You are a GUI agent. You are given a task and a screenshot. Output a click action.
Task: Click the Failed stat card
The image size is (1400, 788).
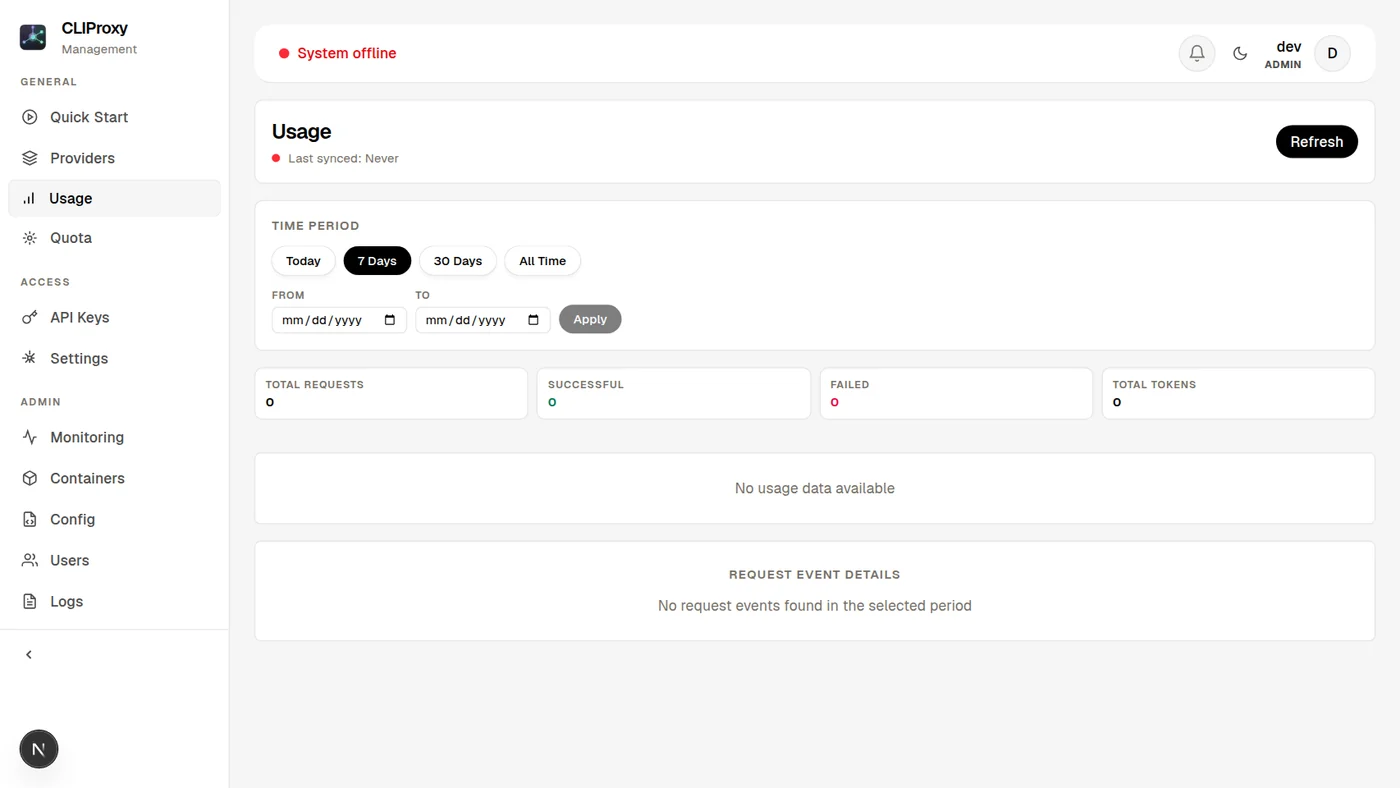coord(956,393)
